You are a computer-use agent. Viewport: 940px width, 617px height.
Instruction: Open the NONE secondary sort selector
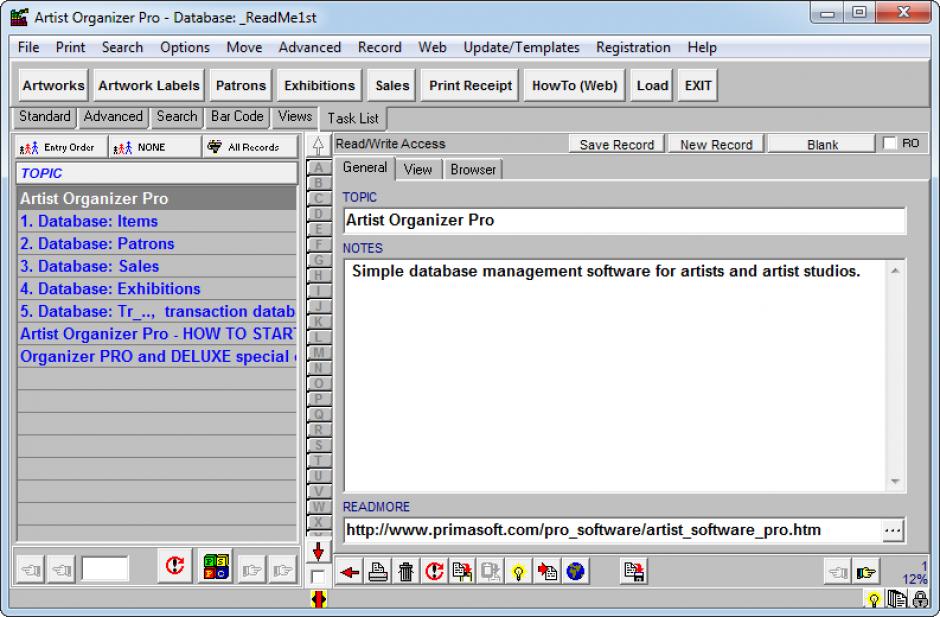155,147
